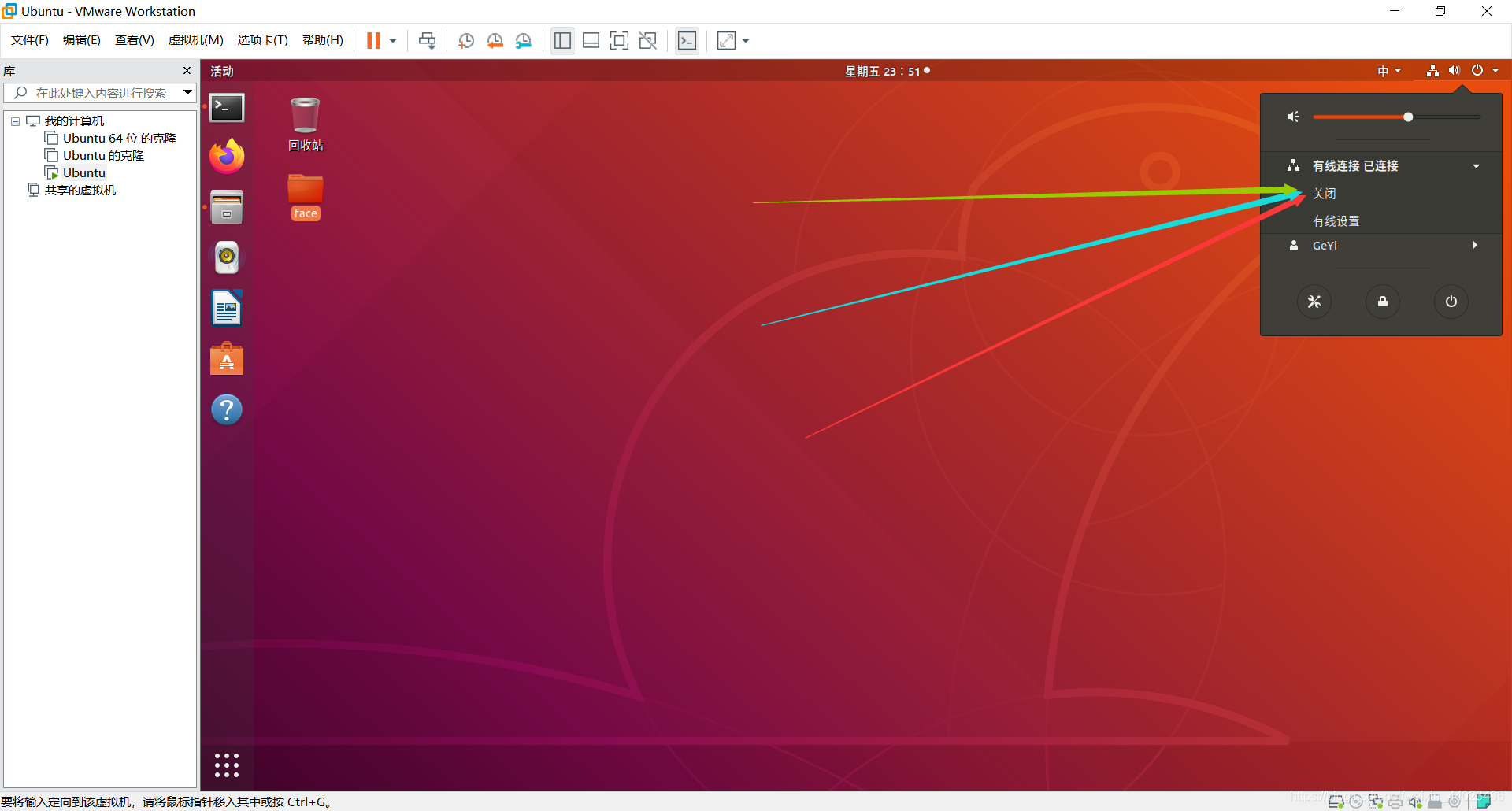
Task: Toggle the library sidebar view icon
Action: pos(562,40)
